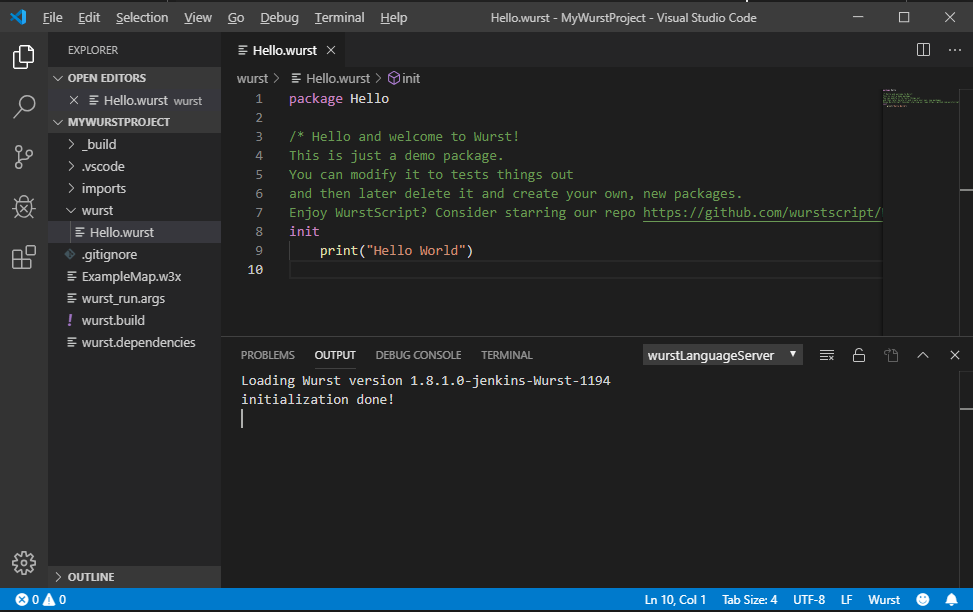The width and height of the screenshot is (973, 612).
Task: Click Tab Size: 4 in status bar
Action: click(x=749, y=600)
